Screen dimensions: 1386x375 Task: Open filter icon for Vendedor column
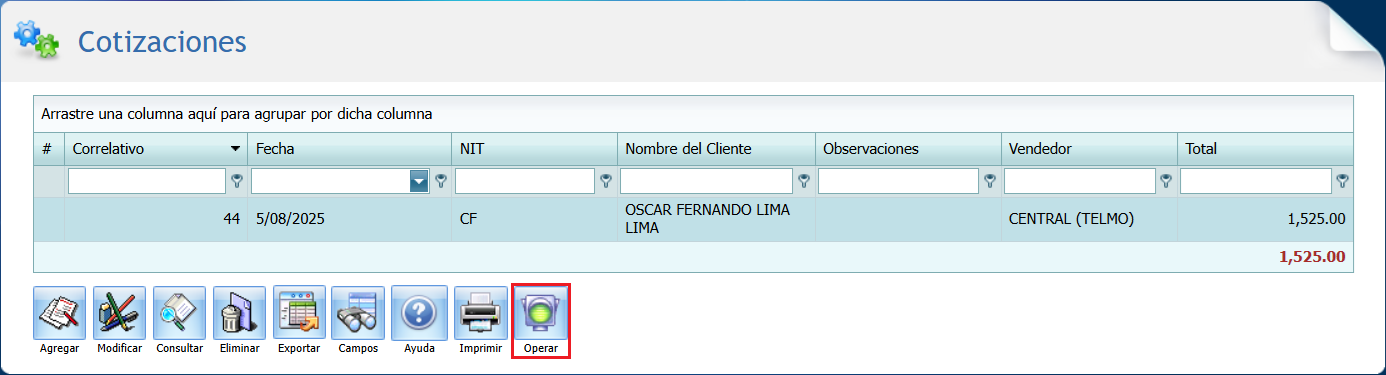click(1166, 181)
